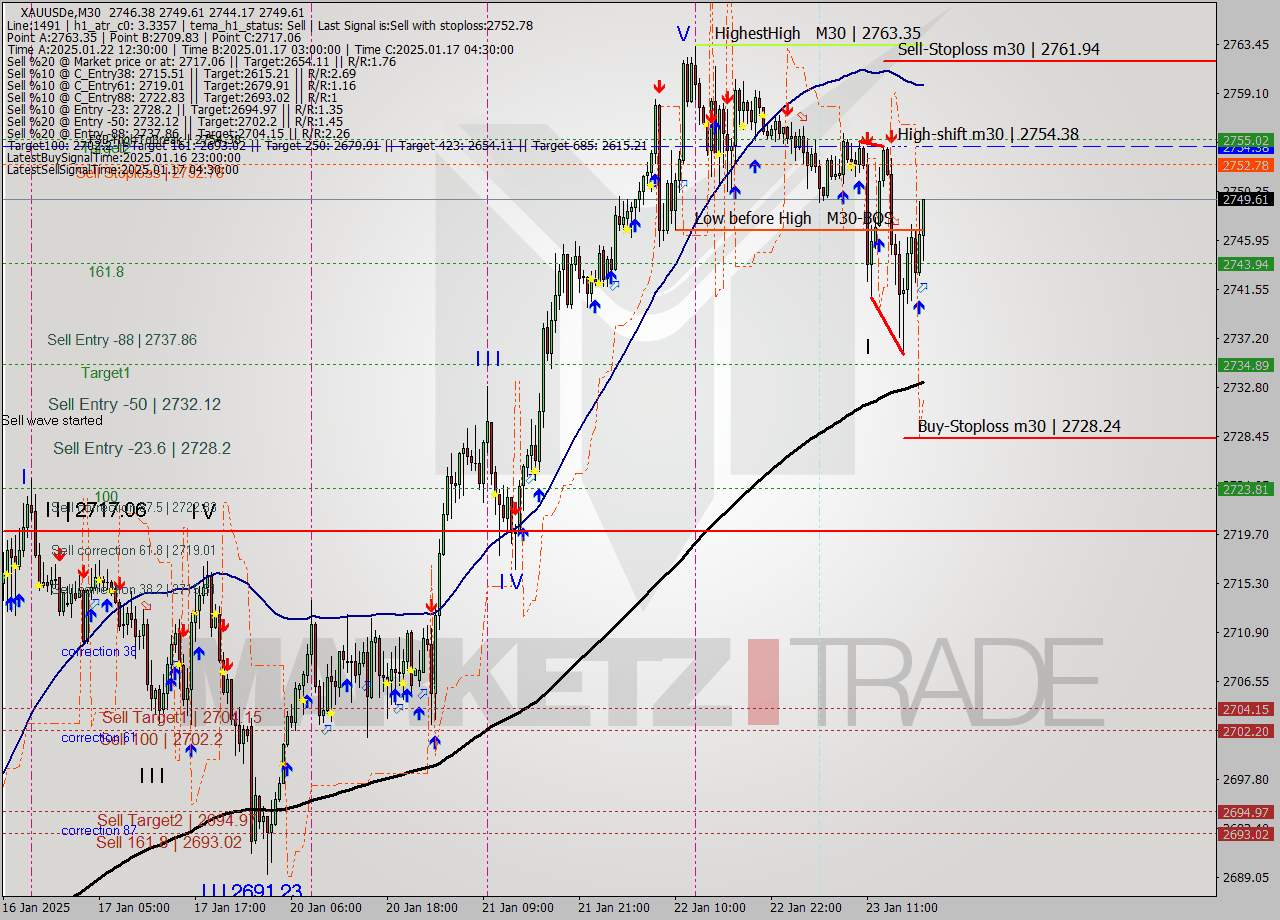Click the green 'Target1' label
Image resolution: width=1280 pixels, height=920 pixels.
105,373
